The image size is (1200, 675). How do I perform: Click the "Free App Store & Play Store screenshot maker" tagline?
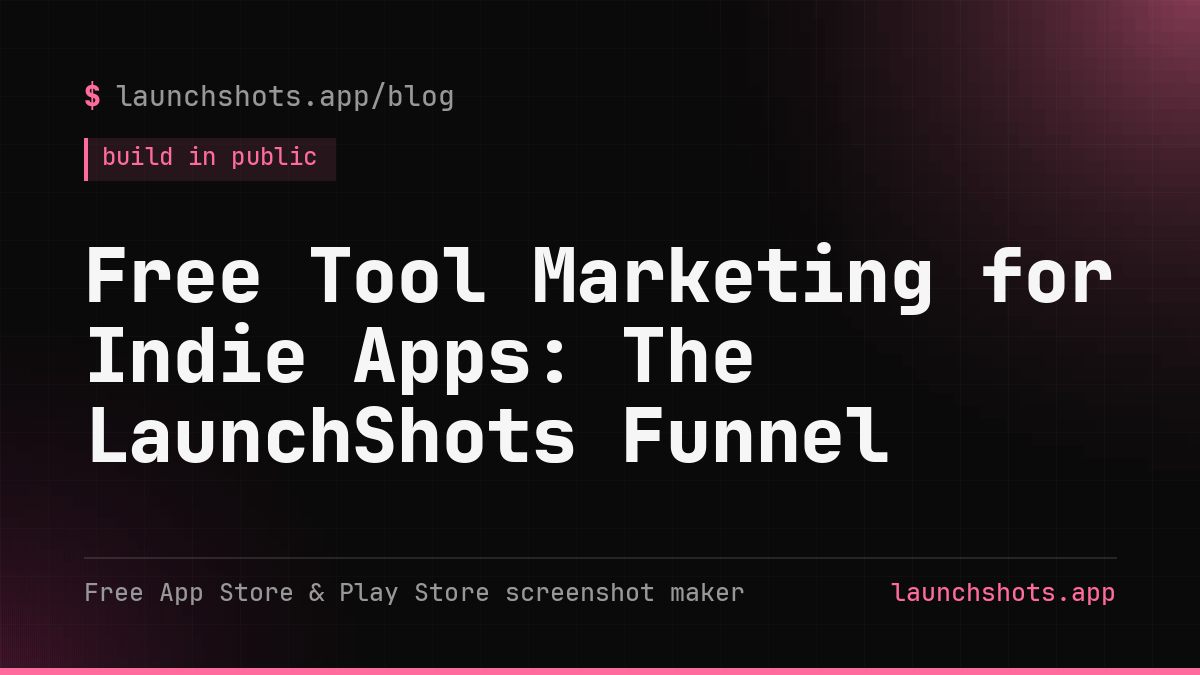(x=414, y=593)
